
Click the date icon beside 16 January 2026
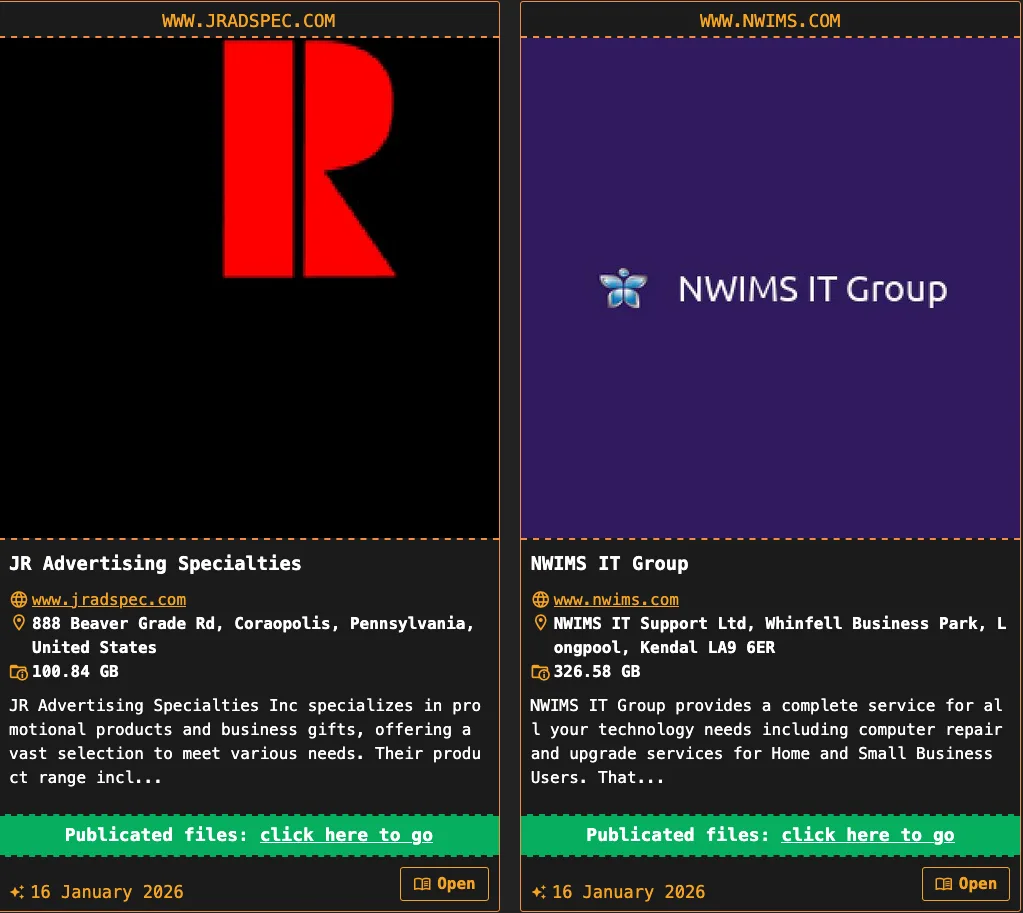[18, 891]
